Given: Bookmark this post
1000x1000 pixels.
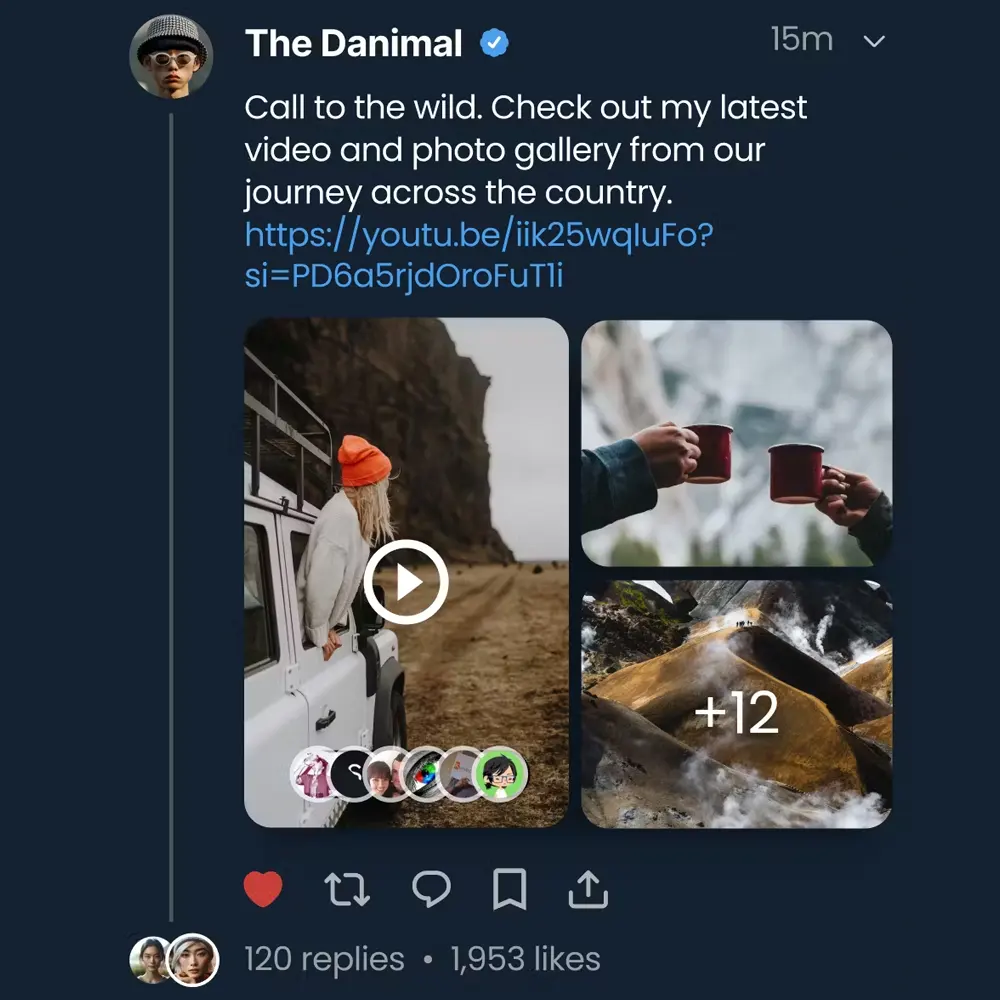Looking at the screenshot, I should pyautogui.click(x=510, y=888).
